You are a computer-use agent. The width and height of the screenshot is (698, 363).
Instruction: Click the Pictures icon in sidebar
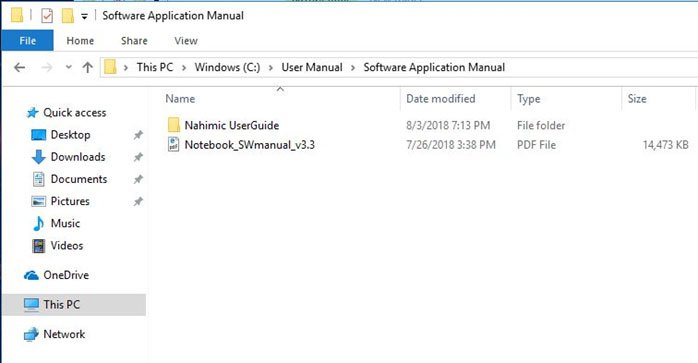pos(38,201)
